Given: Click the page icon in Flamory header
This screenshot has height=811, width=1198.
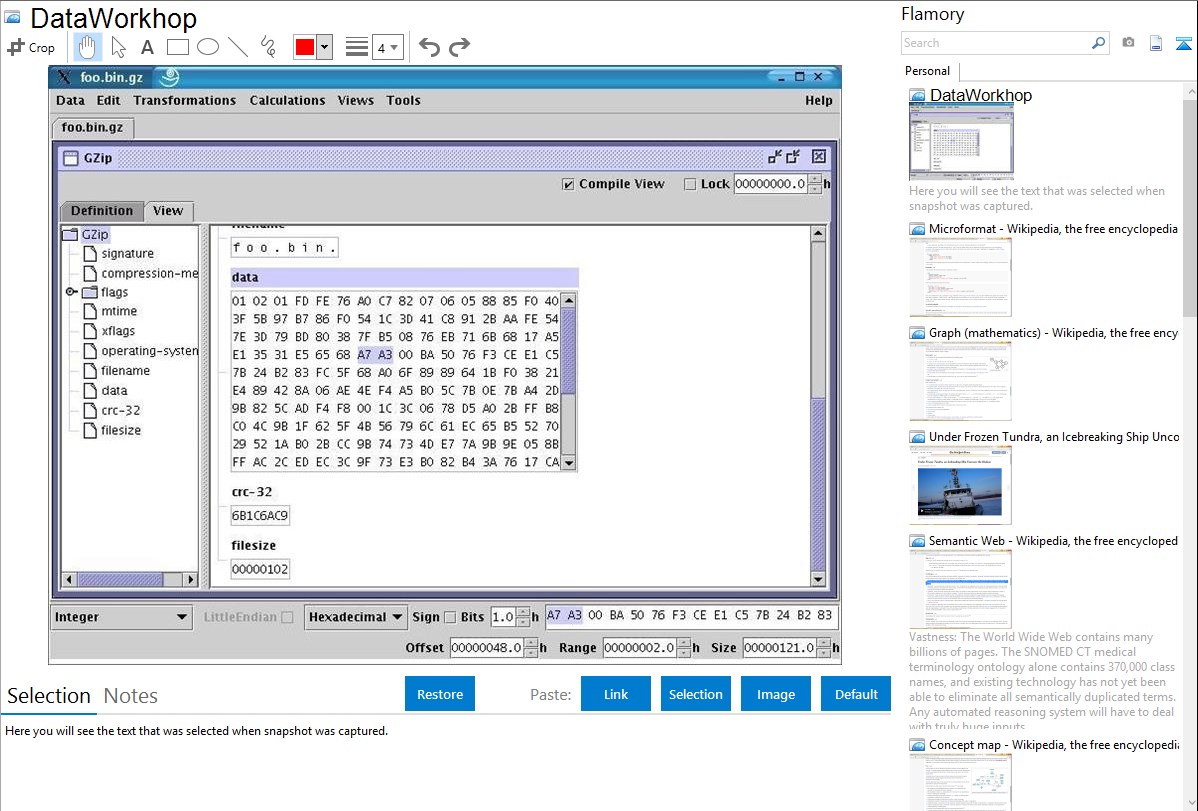Looking at the screenshot, I should (1156, 43).
